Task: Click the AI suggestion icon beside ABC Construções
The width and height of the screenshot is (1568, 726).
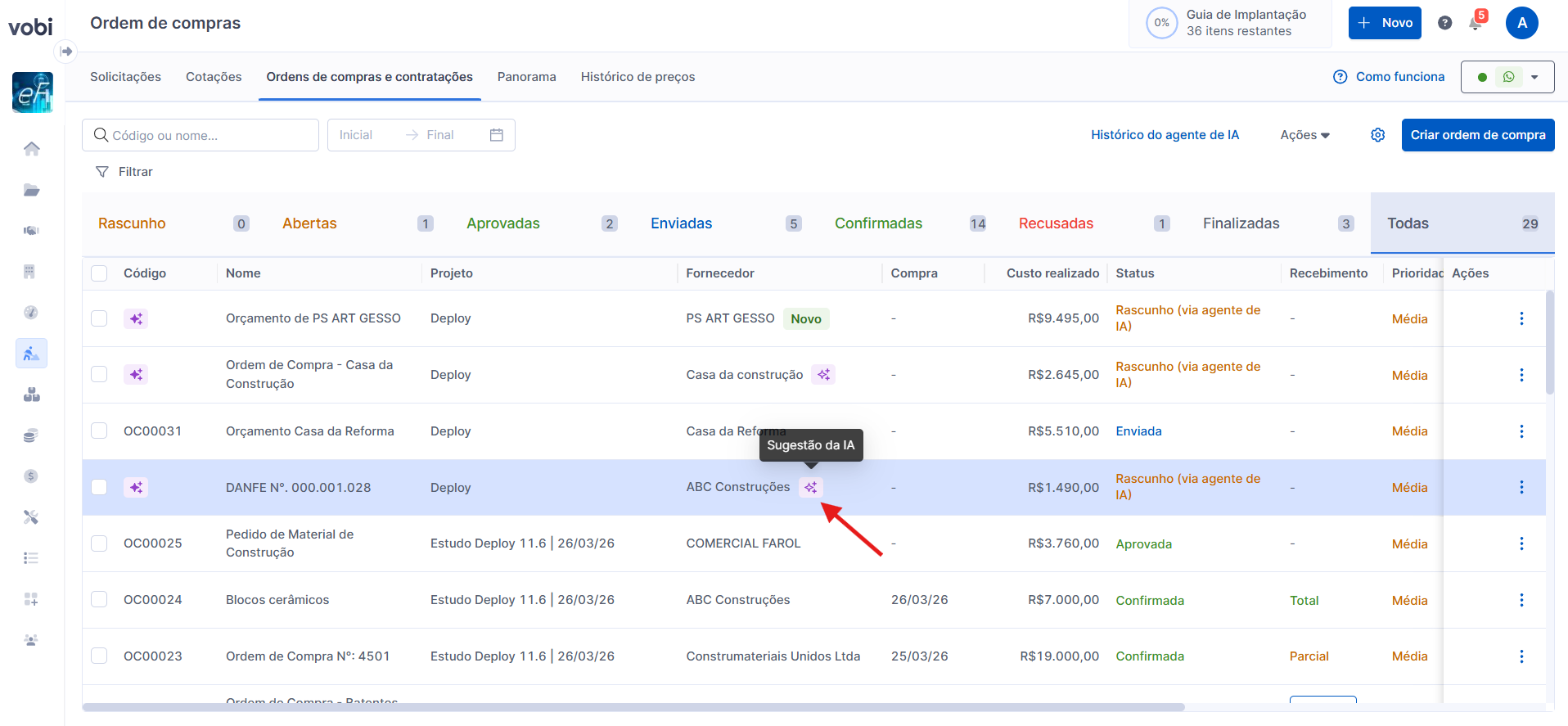Action: click(x=810, y=488)
